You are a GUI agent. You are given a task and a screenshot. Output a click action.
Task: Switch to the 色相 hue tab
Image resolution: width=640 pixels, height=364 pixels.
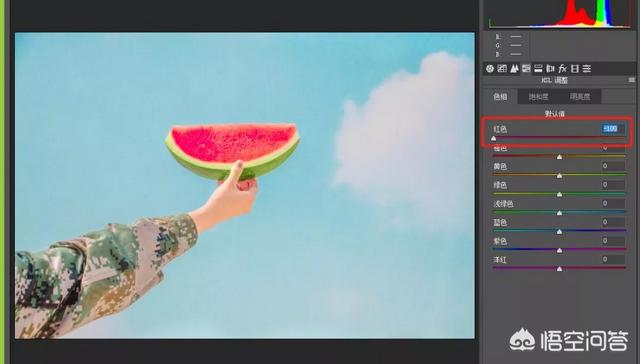[x=500, y=97]
